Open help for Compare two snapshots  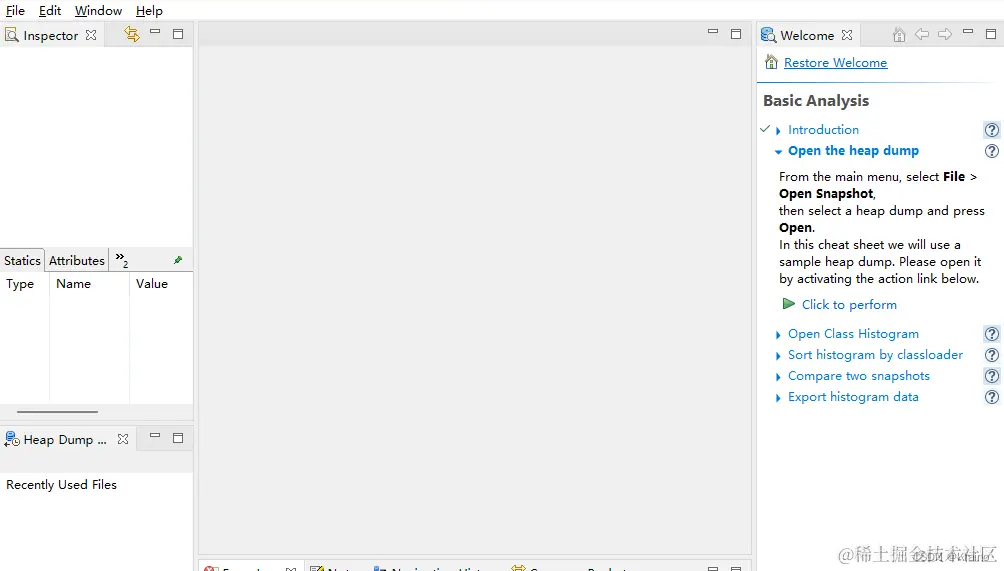point(991,376)
